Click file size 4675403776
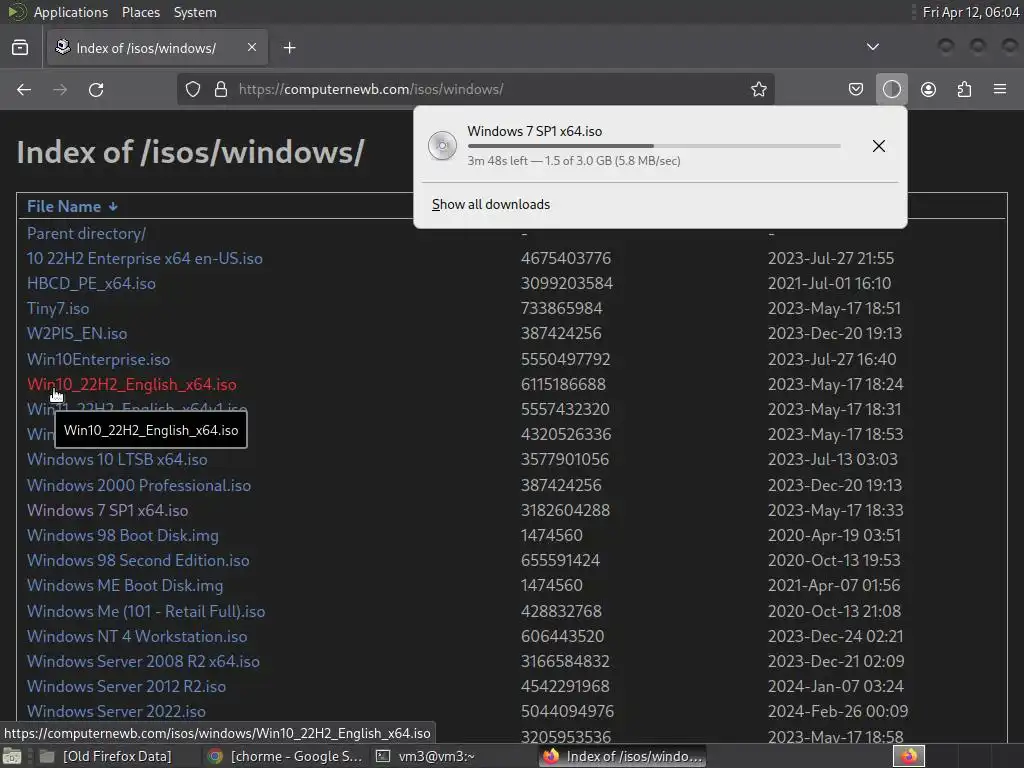The width and height of the screenshot is (1024, 768). (x=566, y=258)
